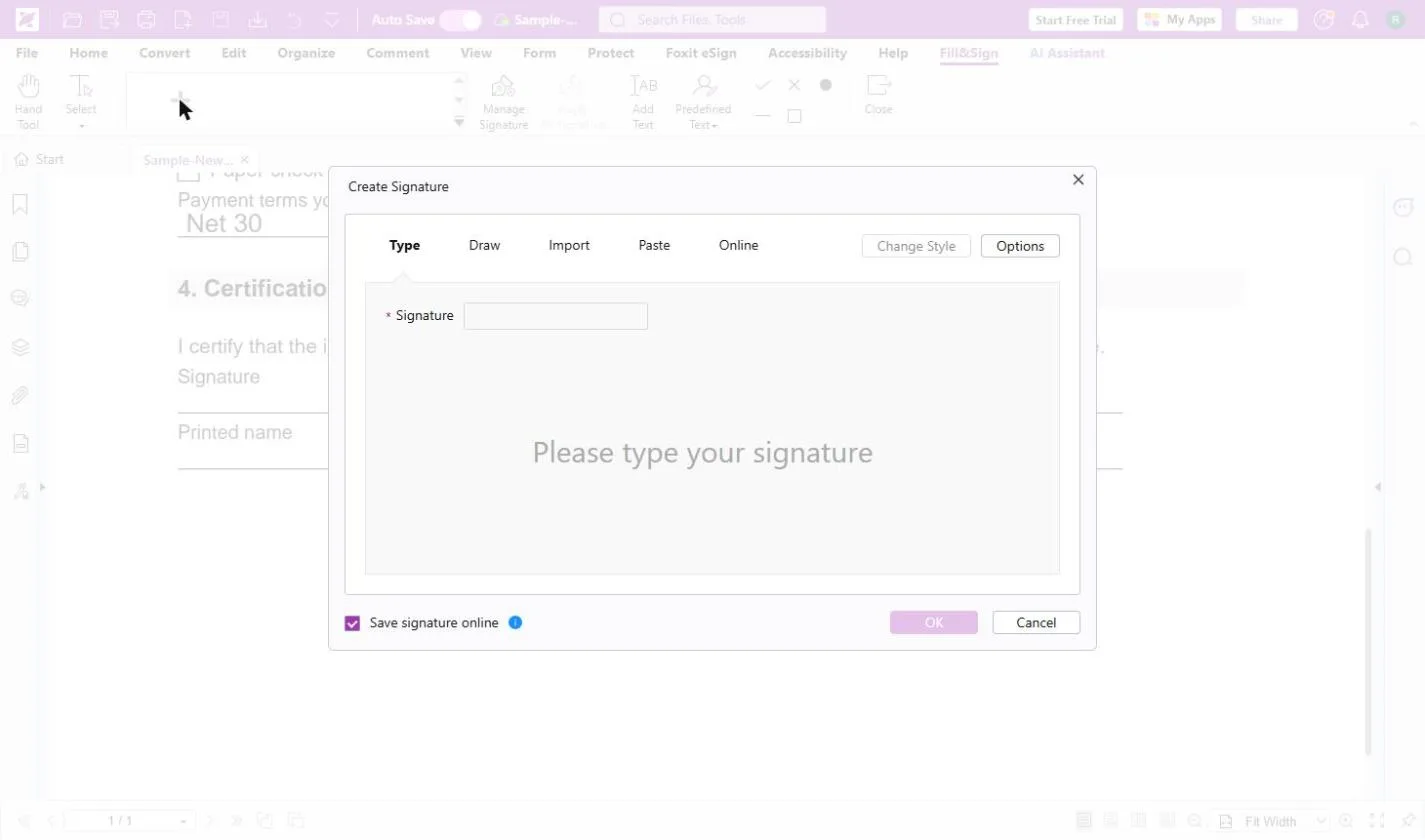Click the Start Free Trial button
The image size is (1425, 840).
pos(1076,20)
